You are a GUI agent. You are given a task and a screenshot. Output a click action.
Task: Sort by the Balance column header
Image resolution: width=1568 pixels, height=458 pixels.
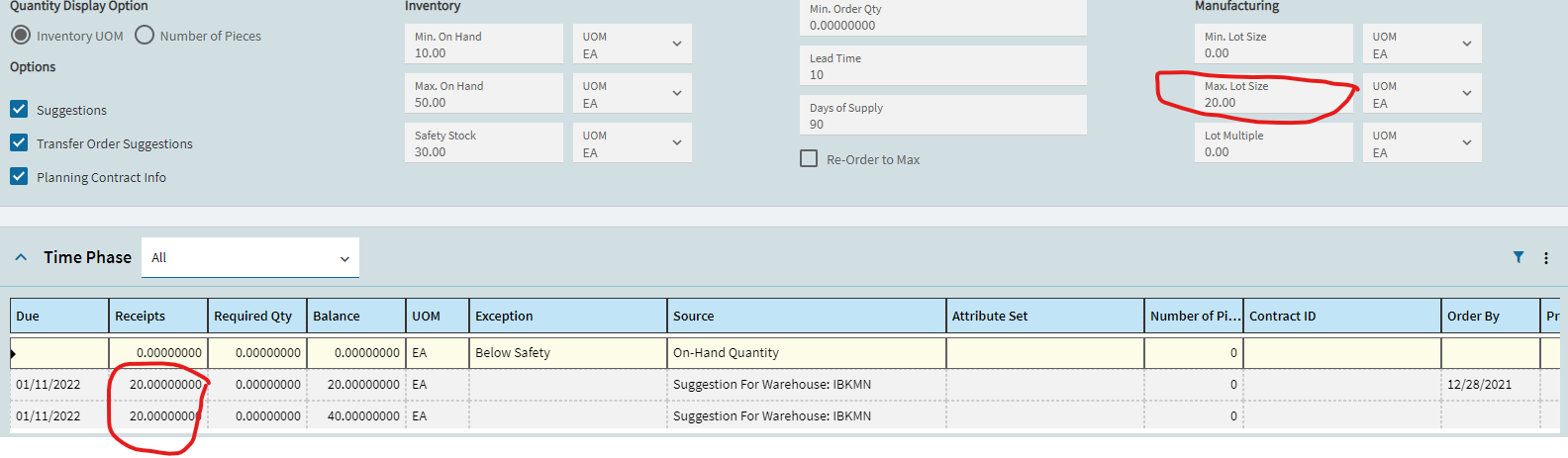click(x=356, y=316)
